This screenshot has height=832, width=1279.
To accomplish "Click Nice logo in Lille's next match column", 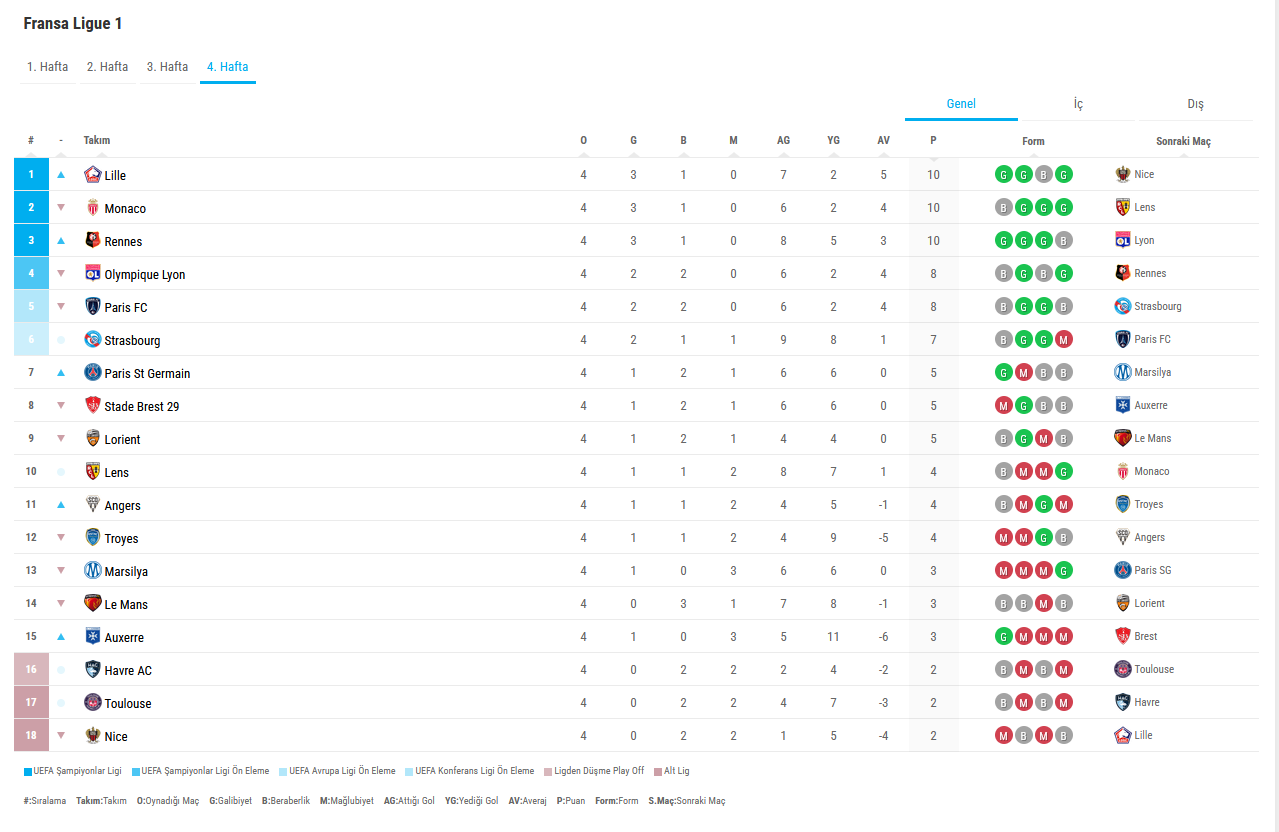I will [1123, 174].
